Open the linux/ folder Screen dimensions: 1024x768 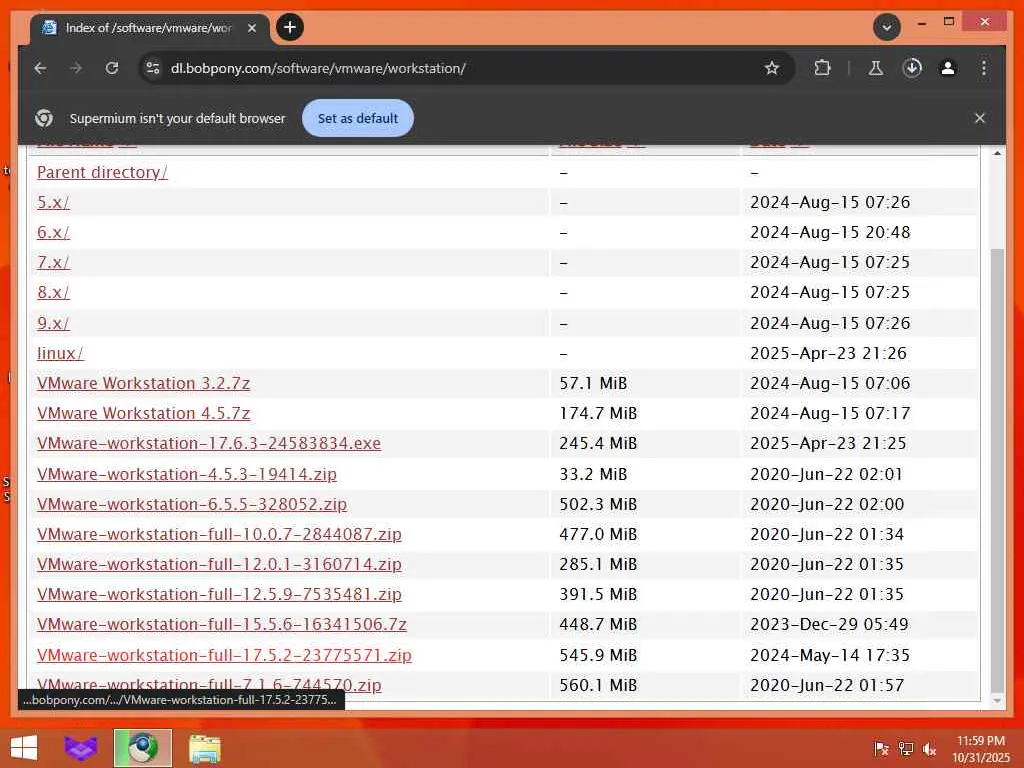coord(61,353)
